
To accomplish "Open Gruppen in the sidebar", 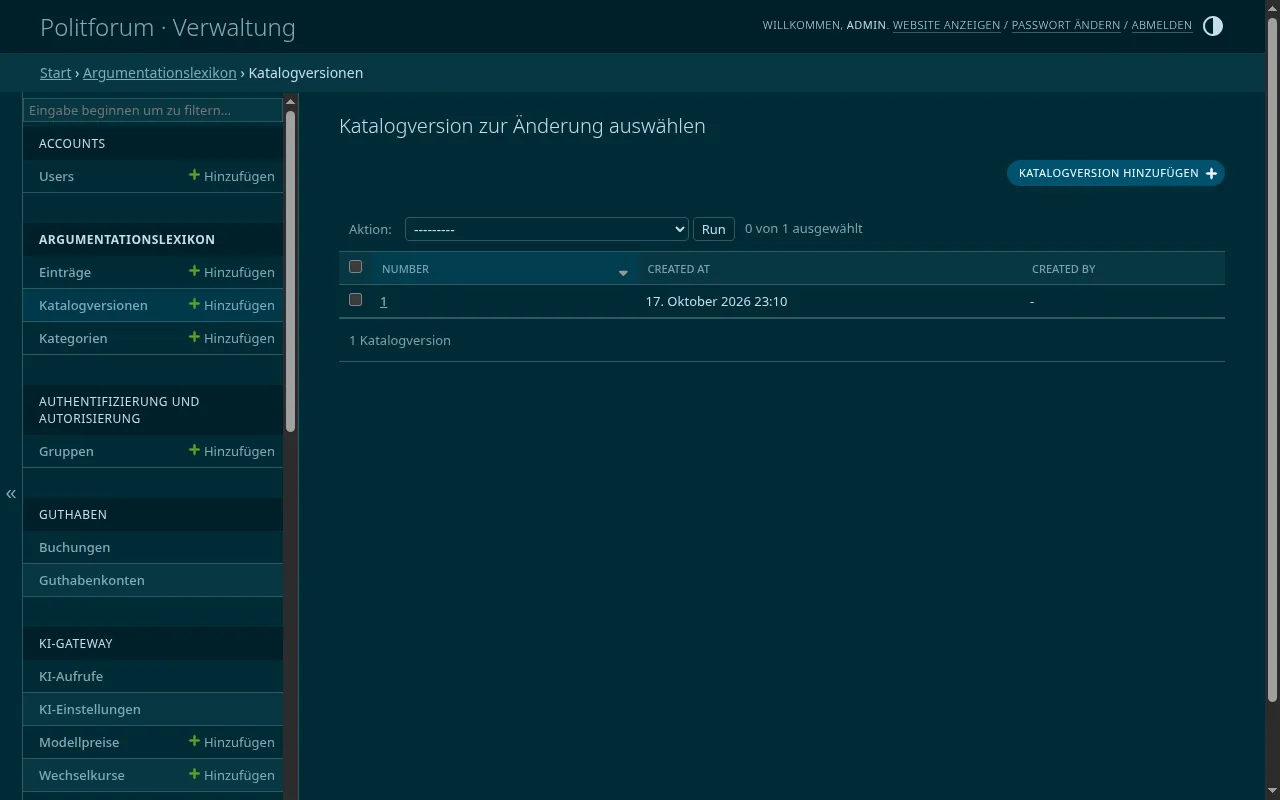I will click(x=66, y=451).
